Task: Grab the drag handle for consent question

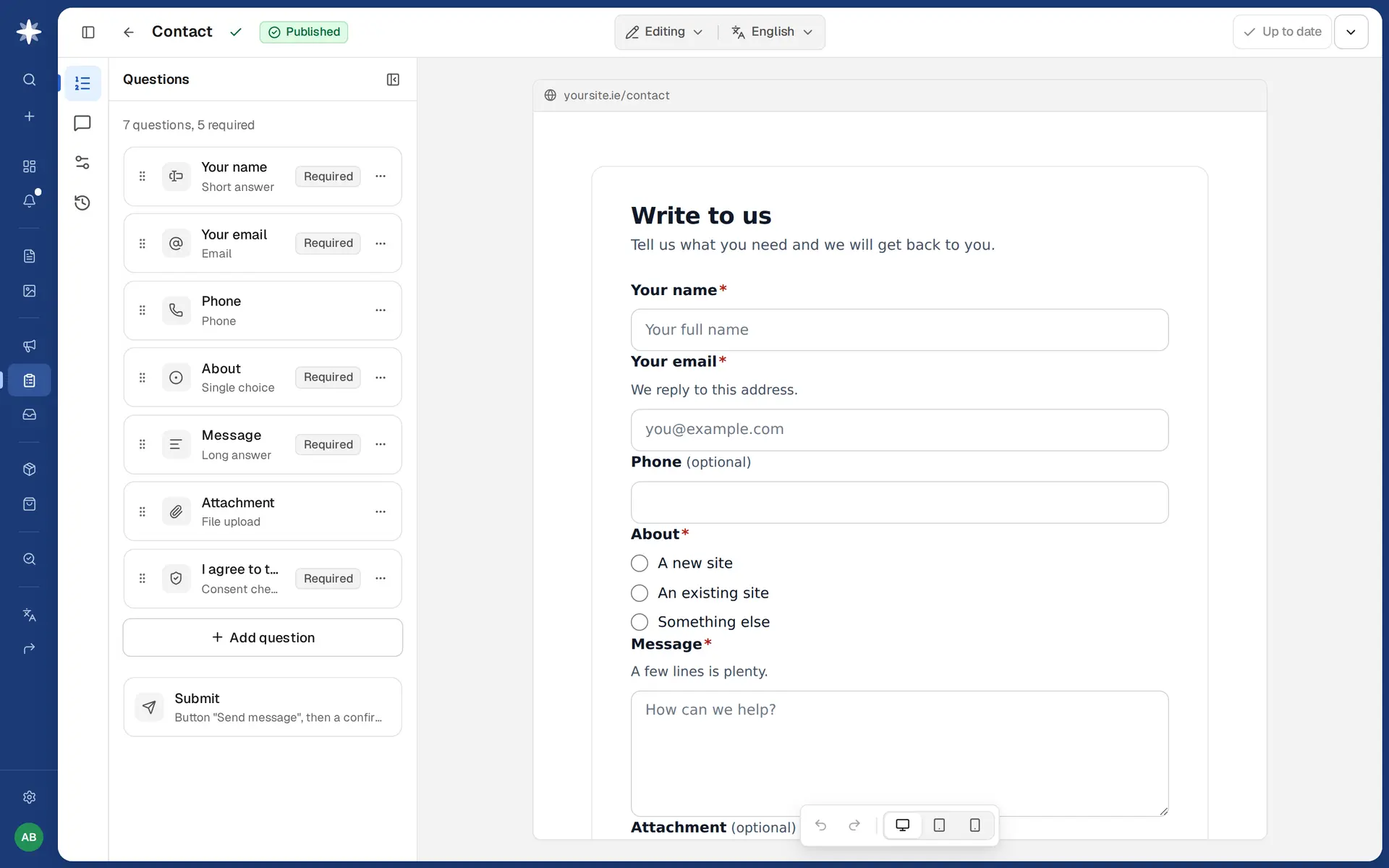Action: tap(143, 579)
